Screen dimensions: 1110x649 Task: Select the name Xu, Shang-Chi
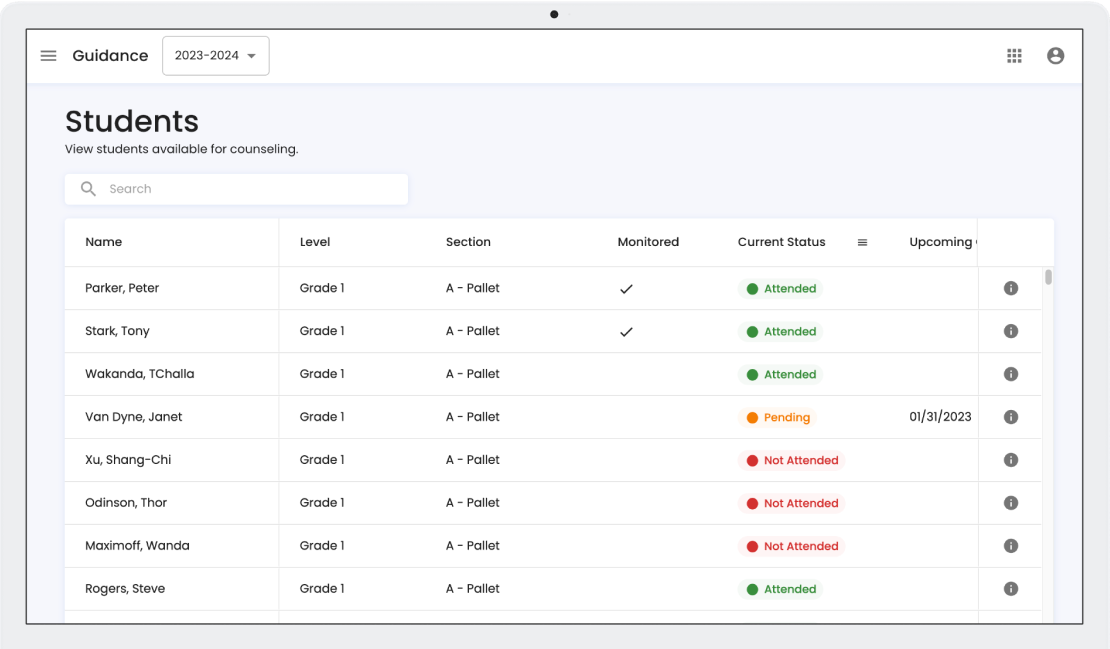point(128,460)
